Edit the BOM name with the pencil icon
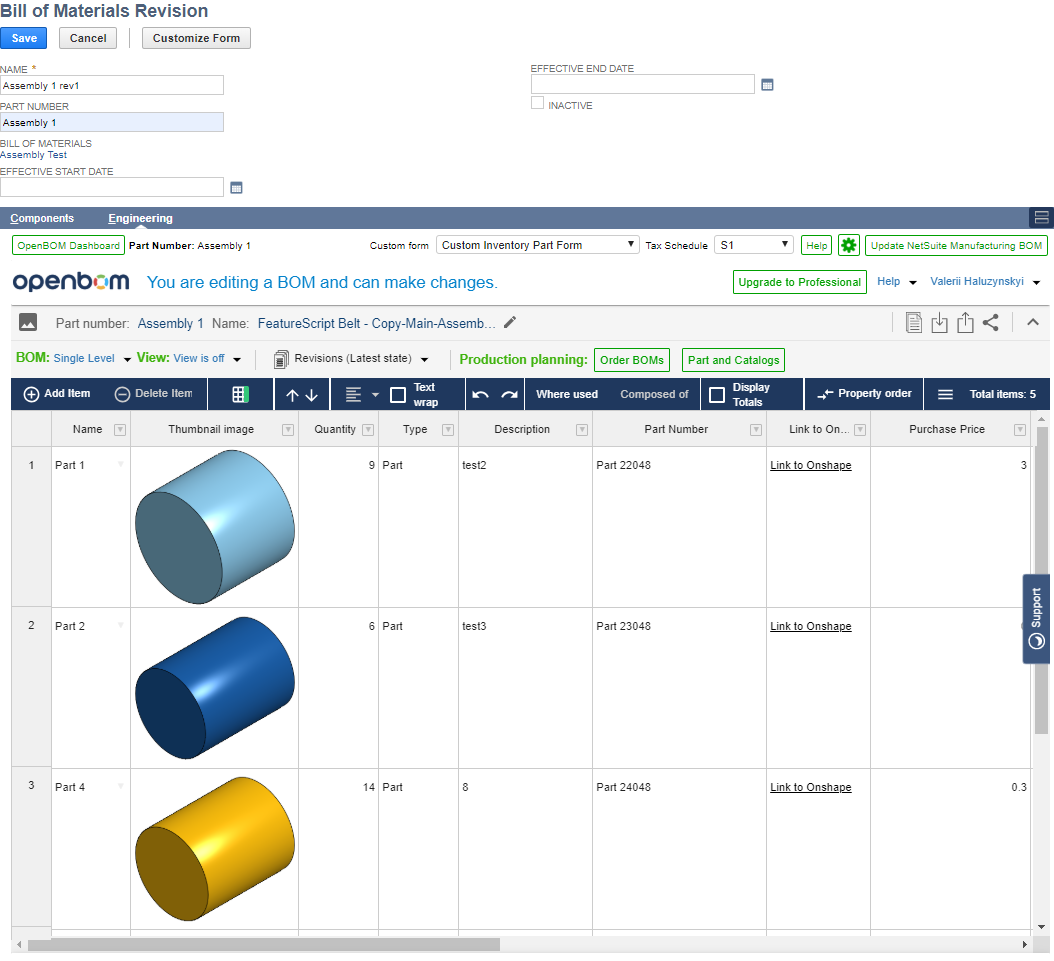 [x=510, y=323]
